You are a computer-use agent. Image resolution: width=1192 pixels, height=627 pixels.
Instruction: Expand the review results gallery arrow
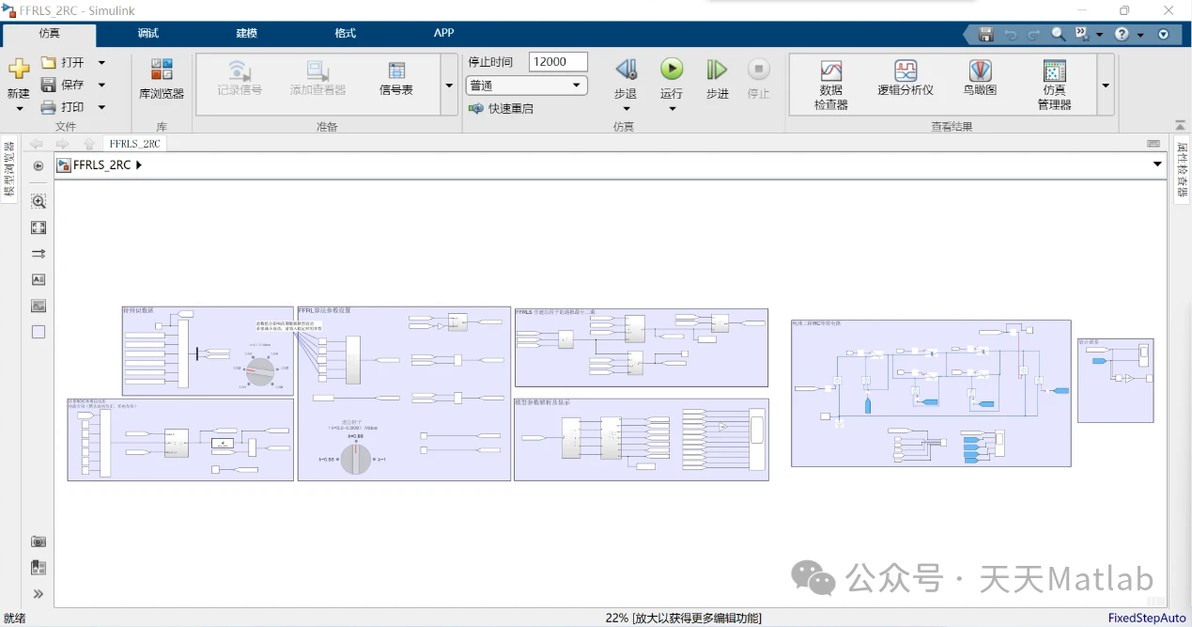click(x=1105, y=85)
